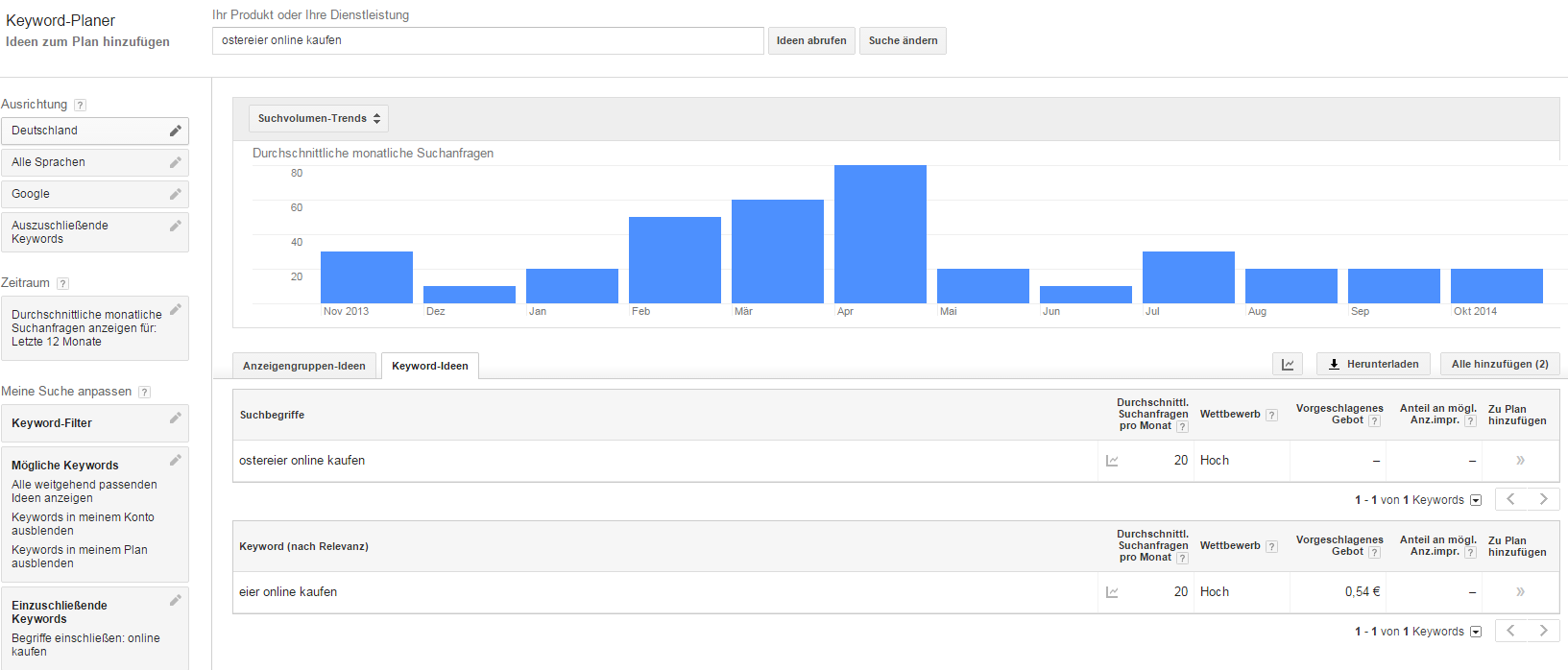1568x670 pixels.
Task: Go to next page in Suchbegriffe table
Action: pyautogui.click(x=1543, y=499)
